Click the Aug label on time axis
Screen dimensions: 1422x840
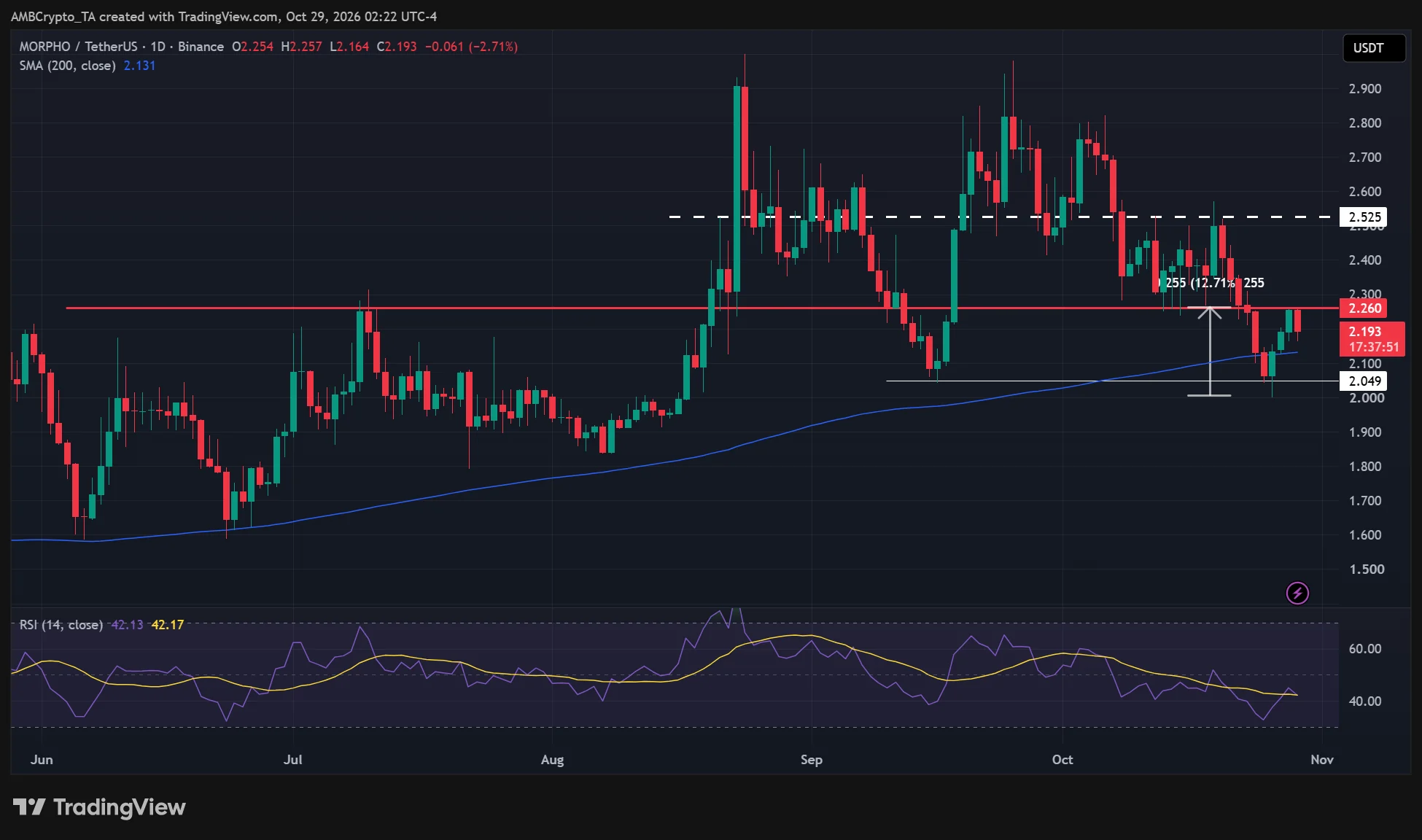pos(552,760)
